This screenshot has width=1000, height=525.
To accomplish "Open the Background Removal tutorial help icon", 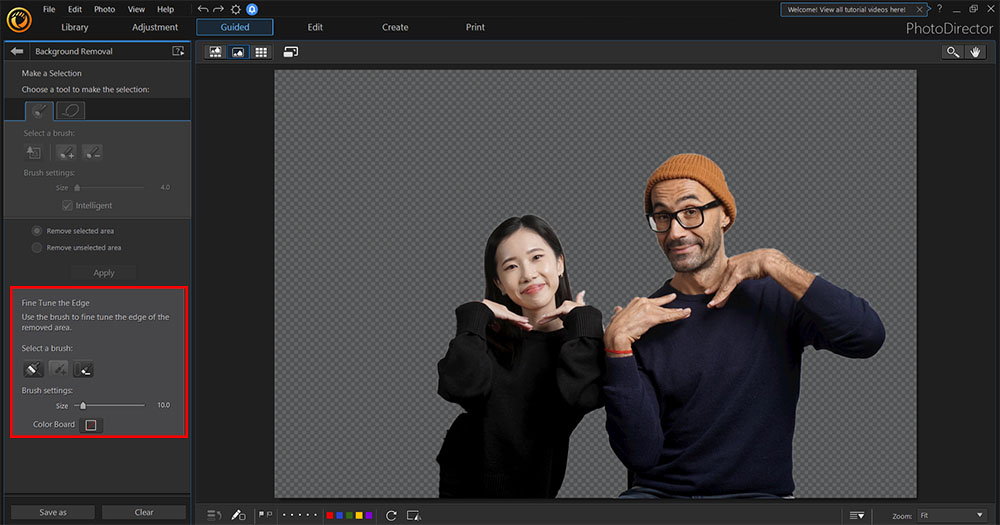I will [x=178, y=51].
